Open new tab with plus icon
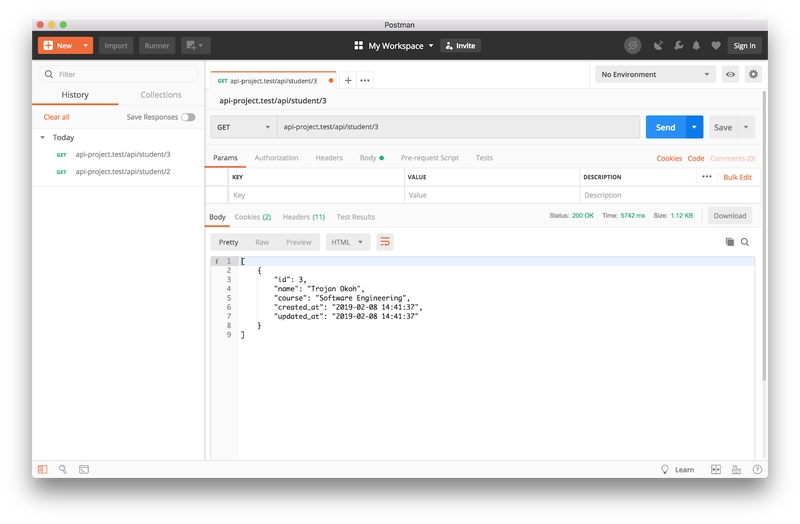This screenshot has width=800, height=524. [x=348, y=80]
